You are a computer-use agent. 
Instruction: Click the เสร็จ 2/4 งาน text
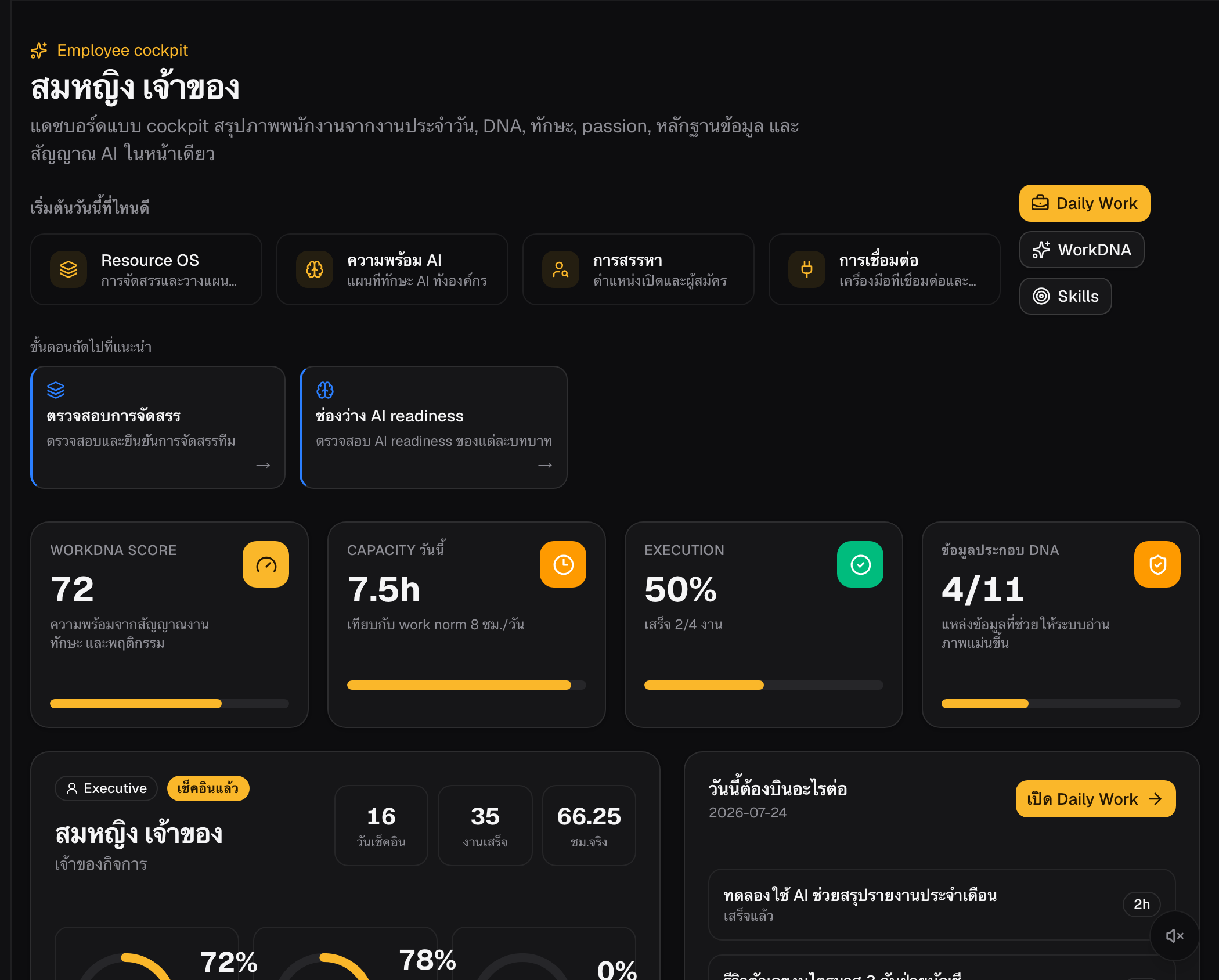tap(683, 625)
